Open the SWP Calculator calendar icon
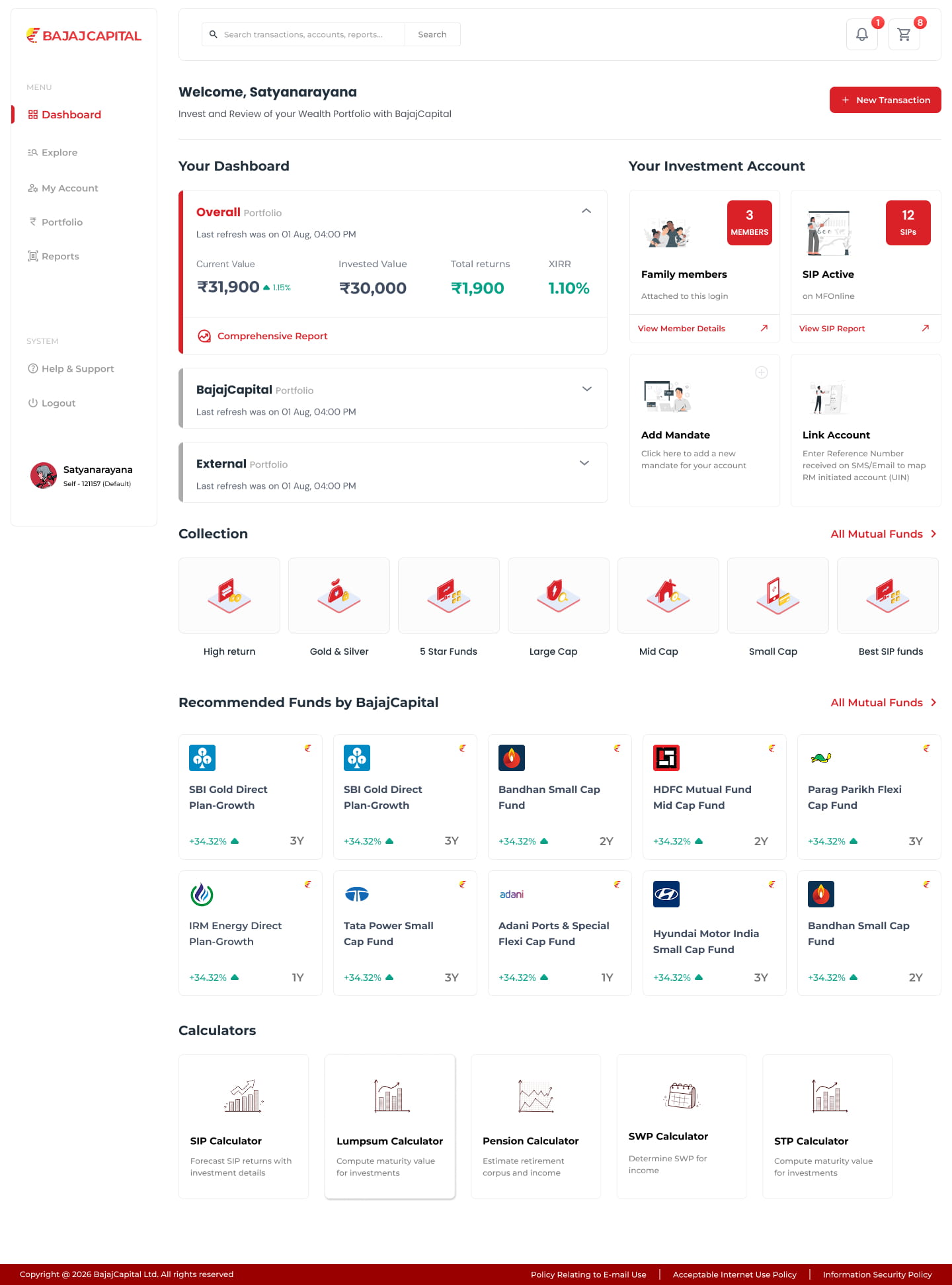Screen dimensions: 952x1285 (x=682, y=1095)
